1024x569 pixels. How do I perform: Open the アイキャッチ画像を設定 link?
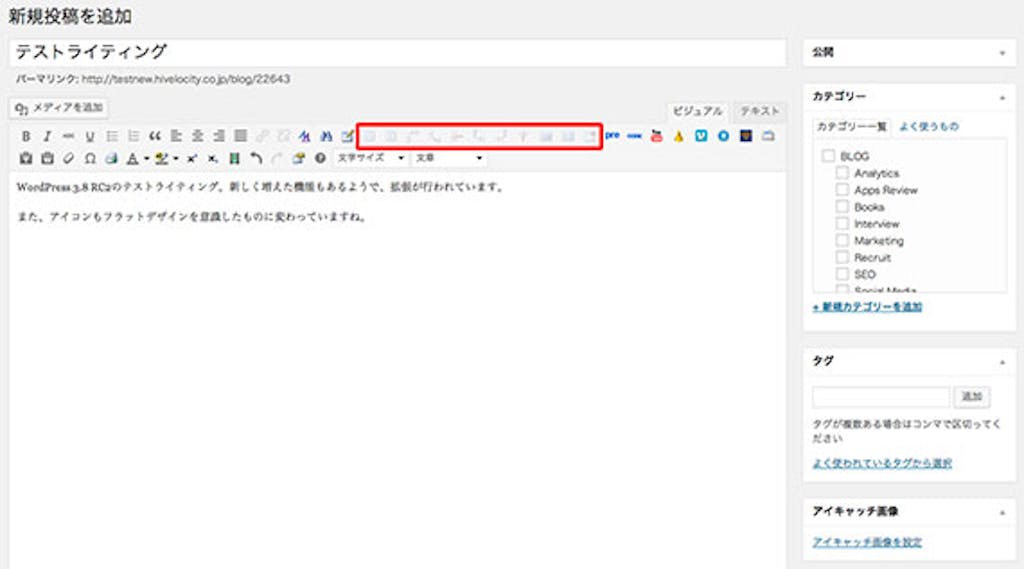coord(867,542)
